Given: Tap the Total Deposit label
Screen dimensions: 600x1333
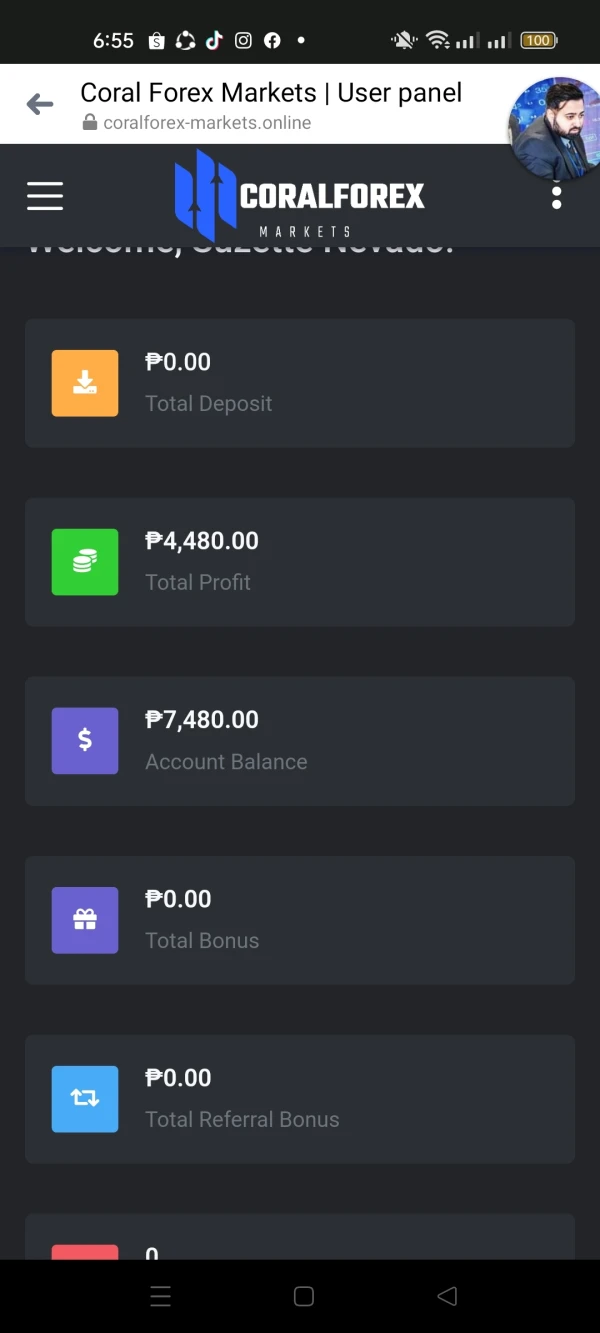Looking at the screenshot, I should (208, 404).
